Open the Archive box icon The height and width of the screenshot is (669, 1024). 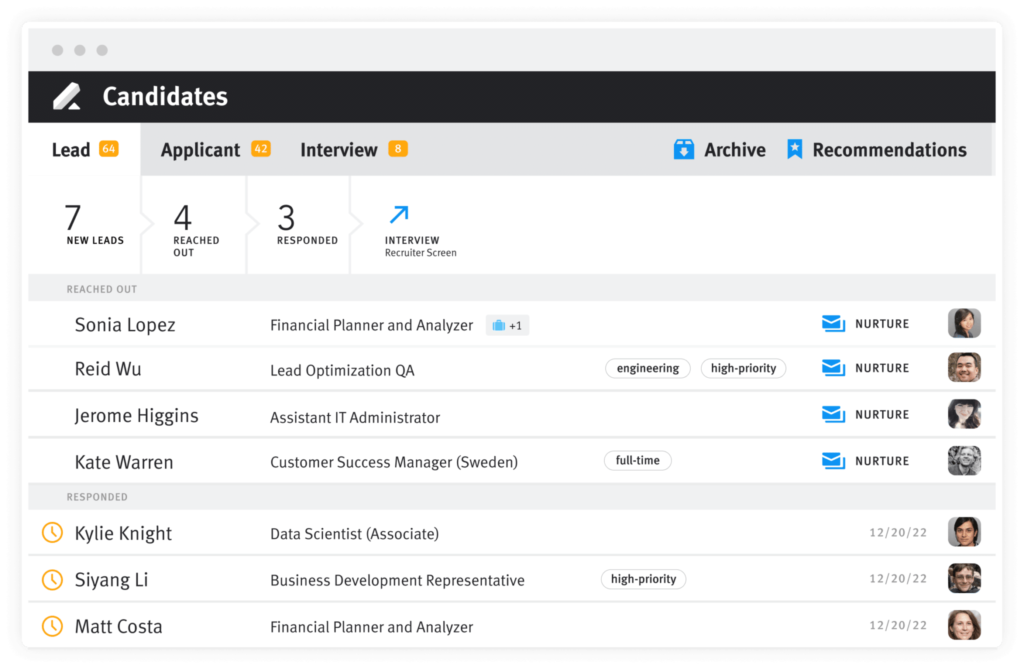[684, 149]
